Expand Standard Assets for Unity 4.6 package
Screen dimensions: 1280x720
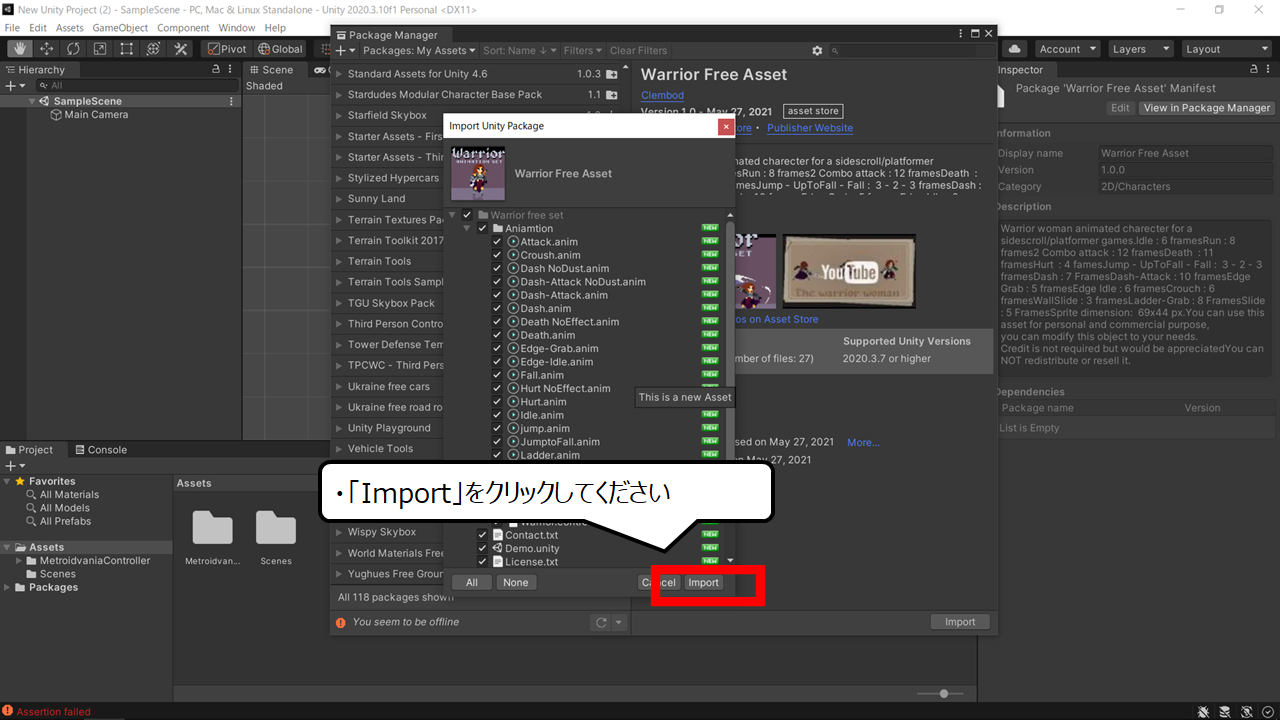pyautogui.click(x=339, y=74)
